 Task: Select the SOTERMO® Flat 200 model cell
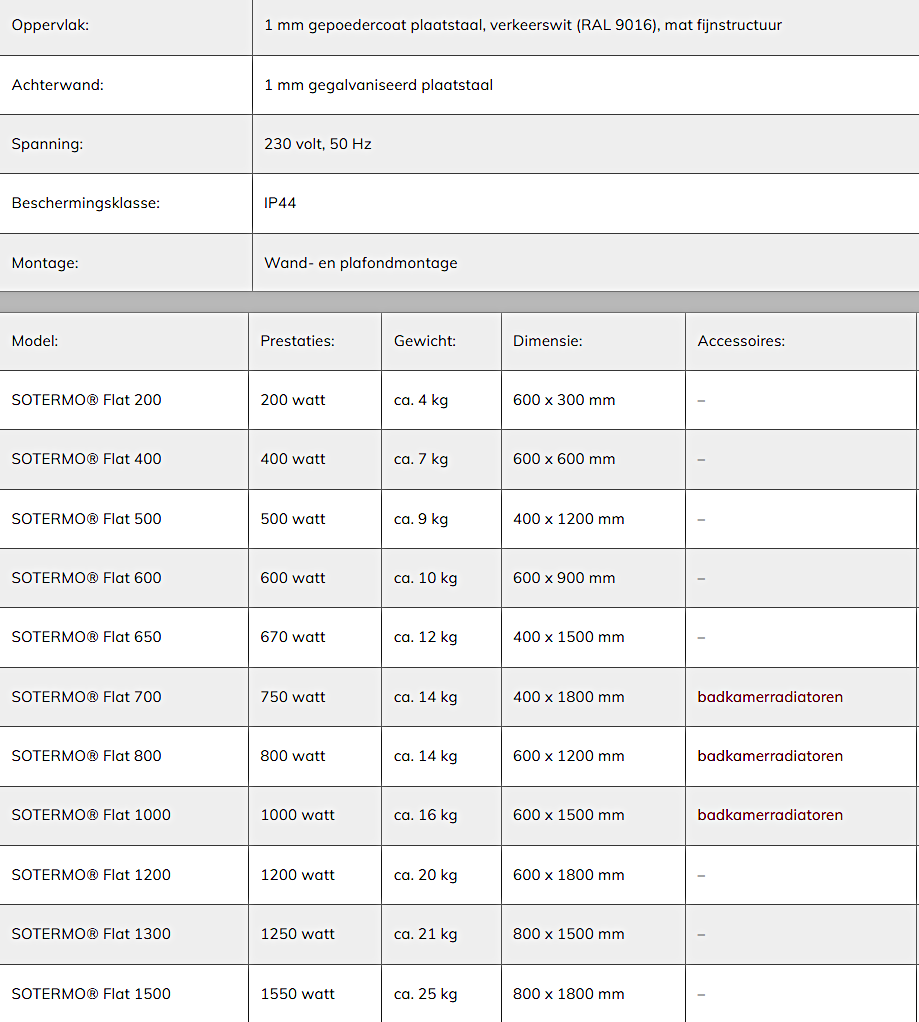coord(86,400)
